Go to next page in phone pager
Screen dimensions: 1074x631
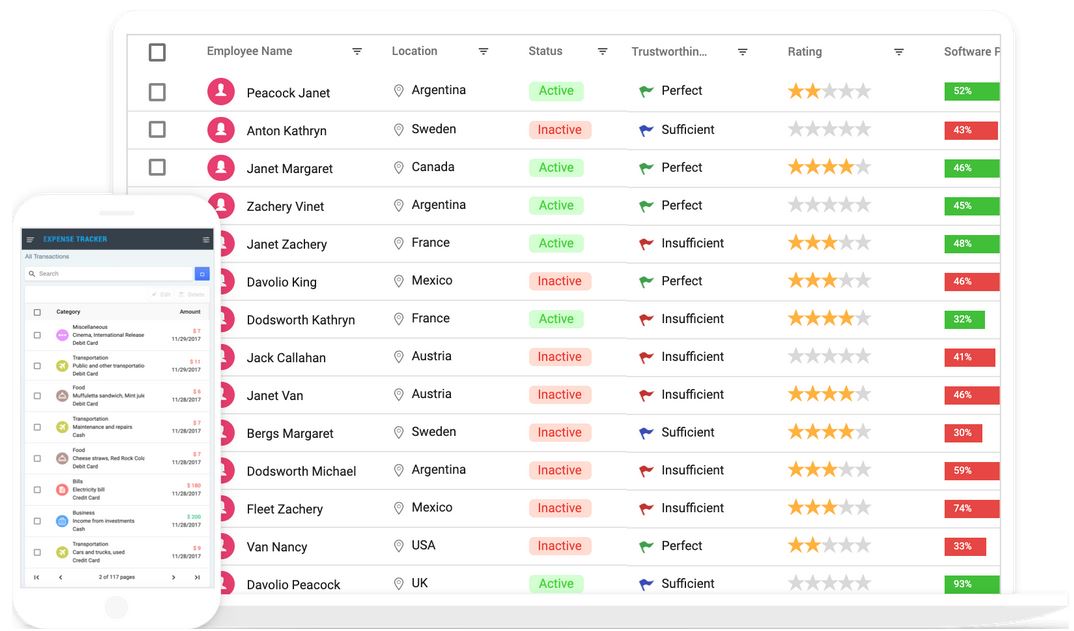(x=173, y=578)
